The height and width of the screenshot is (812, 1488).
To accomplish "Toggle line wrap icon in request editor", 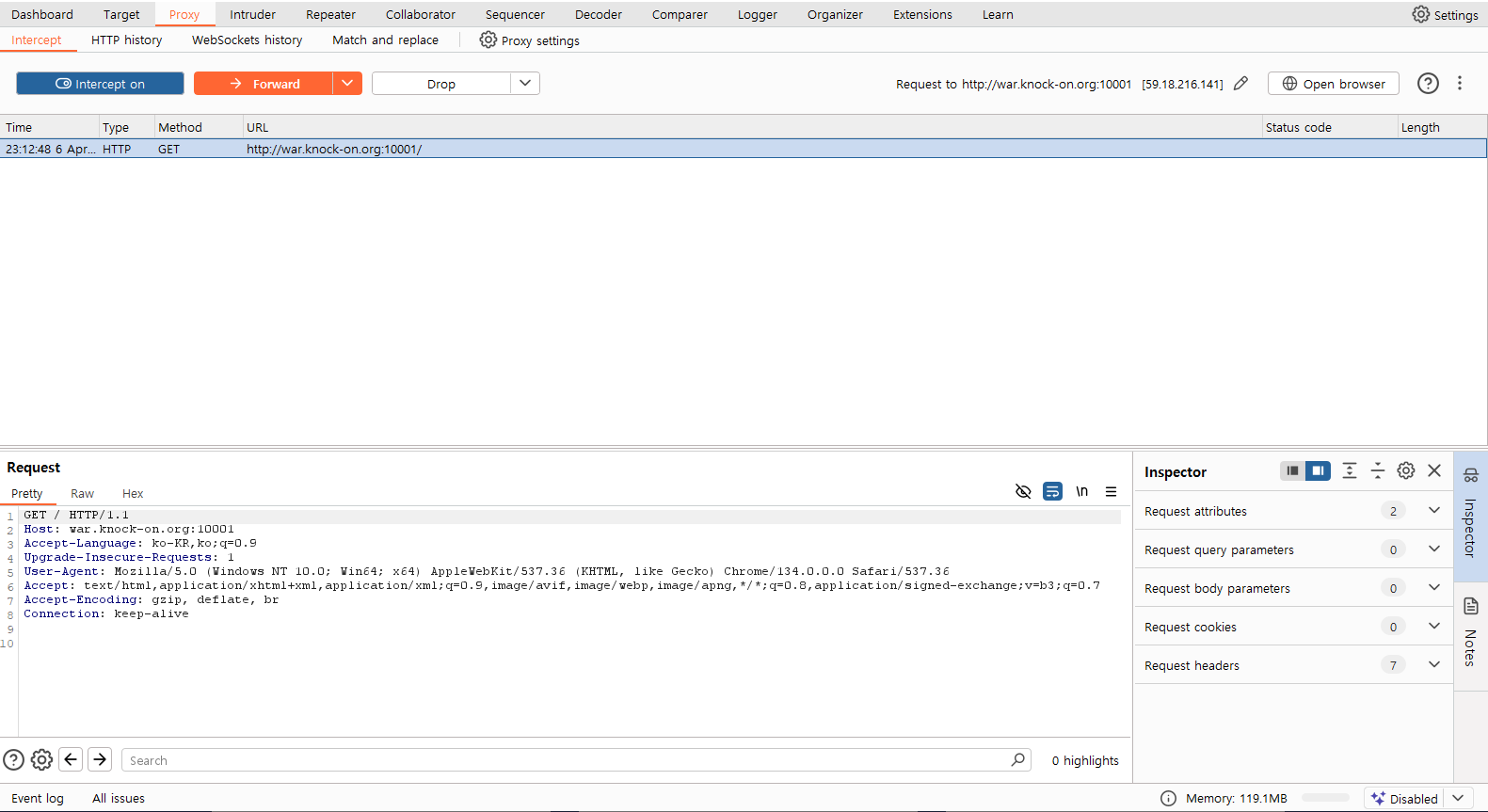I will coord(1052,491).
